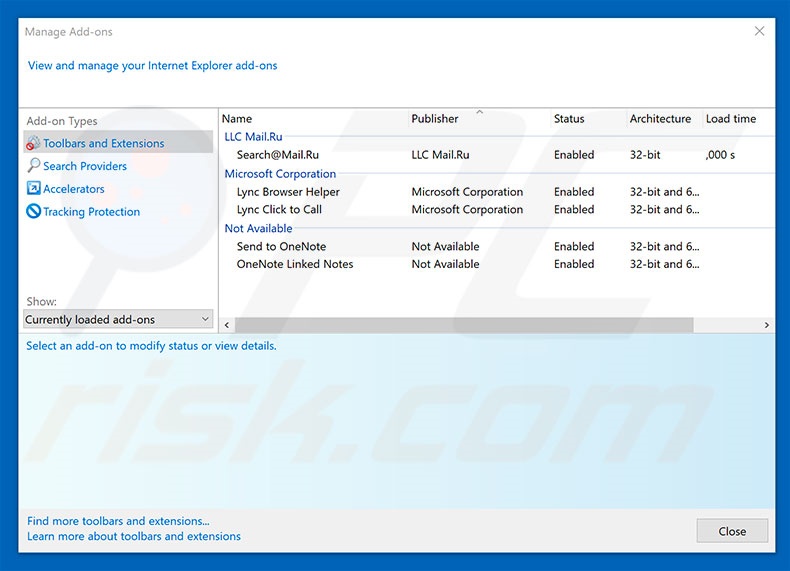Select the Send to OneNote add-on
This screenshot has height=571, width=790.
[x=281, y=246]
